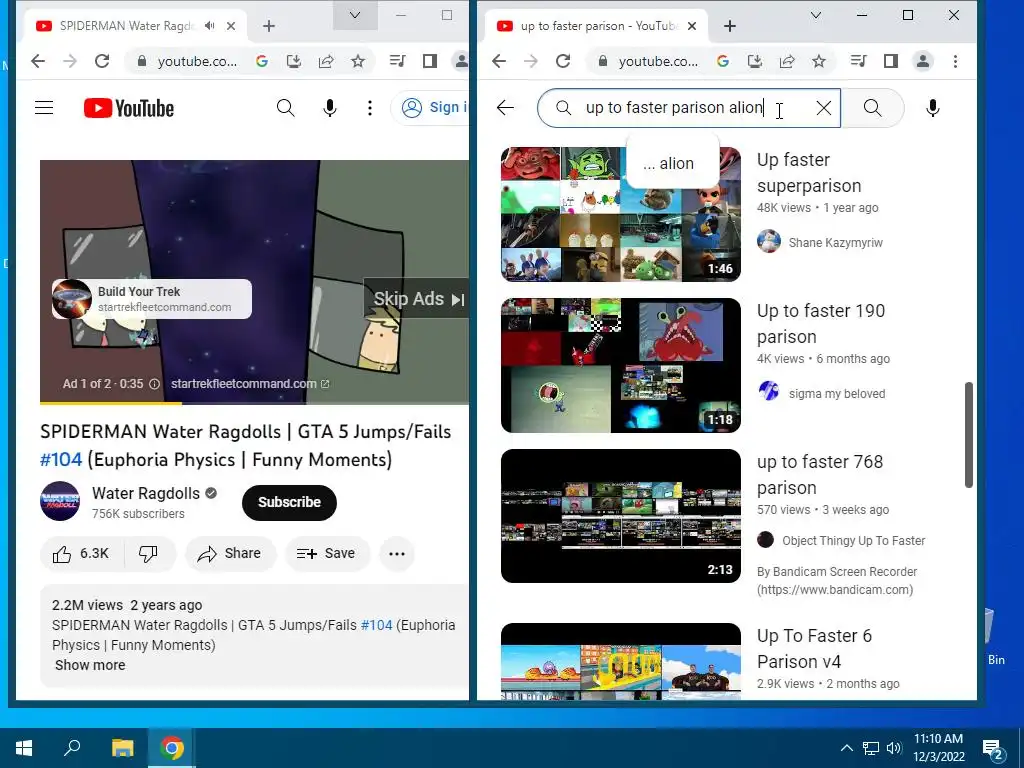Click install/download icon in left address bar
The height and width of the screenshot is (768, 1024).
[x=294, y=61]
